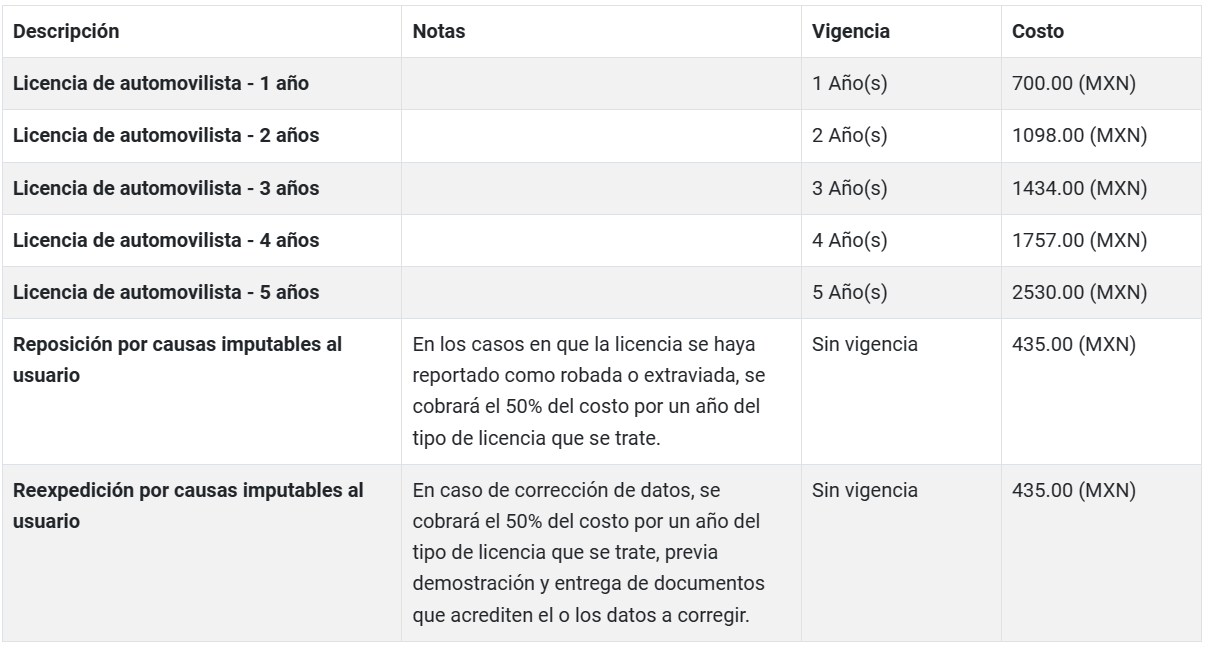Select the Licencia de automovilista - 1 año row

click(161, 84)
